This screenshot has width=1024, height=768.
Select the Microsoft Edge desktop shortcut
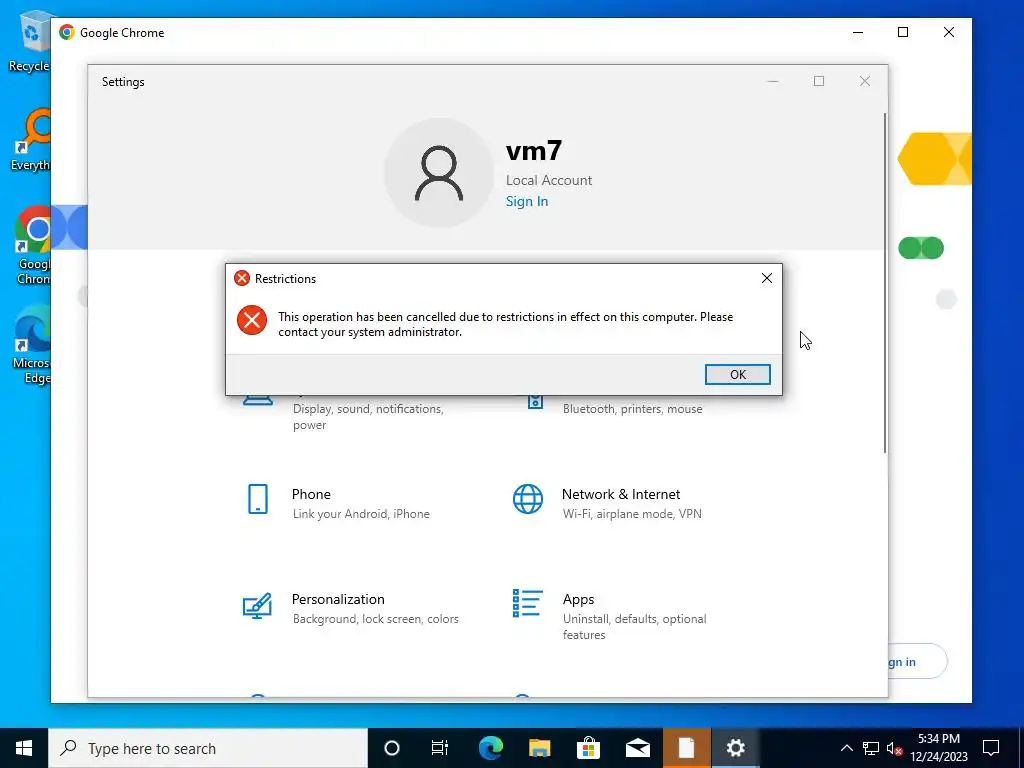31,345
